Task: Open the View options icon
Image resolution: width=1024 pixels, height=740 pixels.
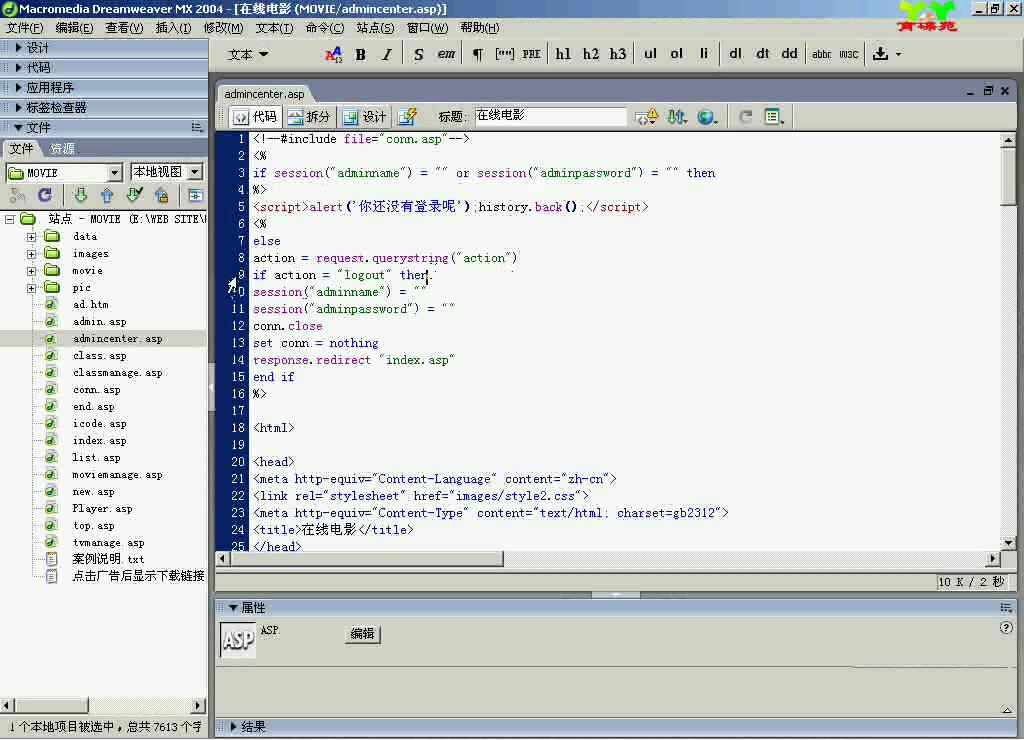Action: tap(775, 117)
